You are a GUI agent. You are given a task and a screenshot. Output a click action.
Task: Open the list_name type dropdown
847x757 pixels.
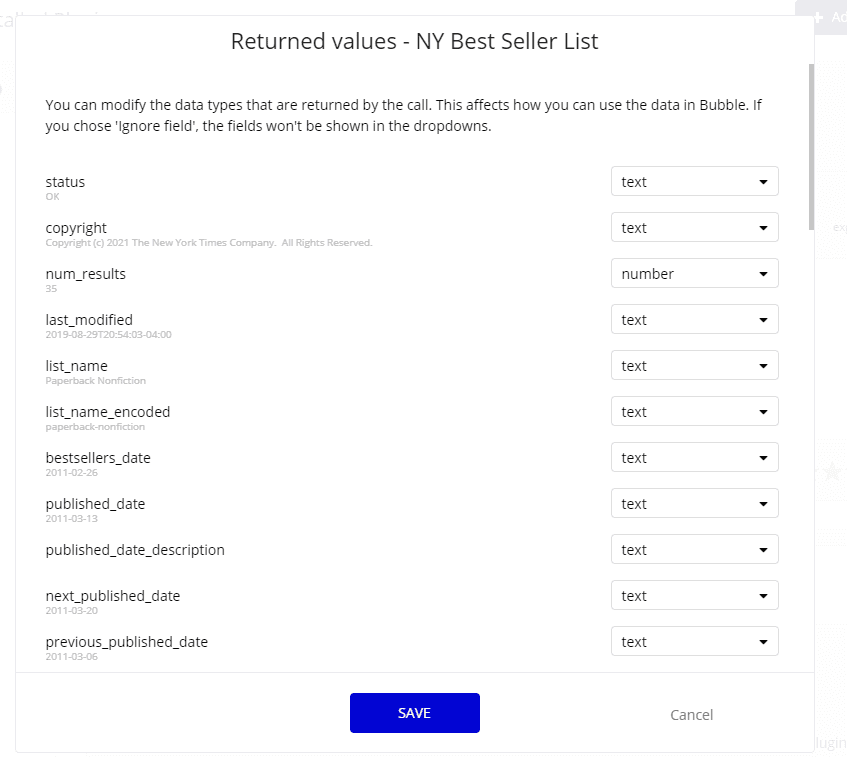[x=694, y=365]
